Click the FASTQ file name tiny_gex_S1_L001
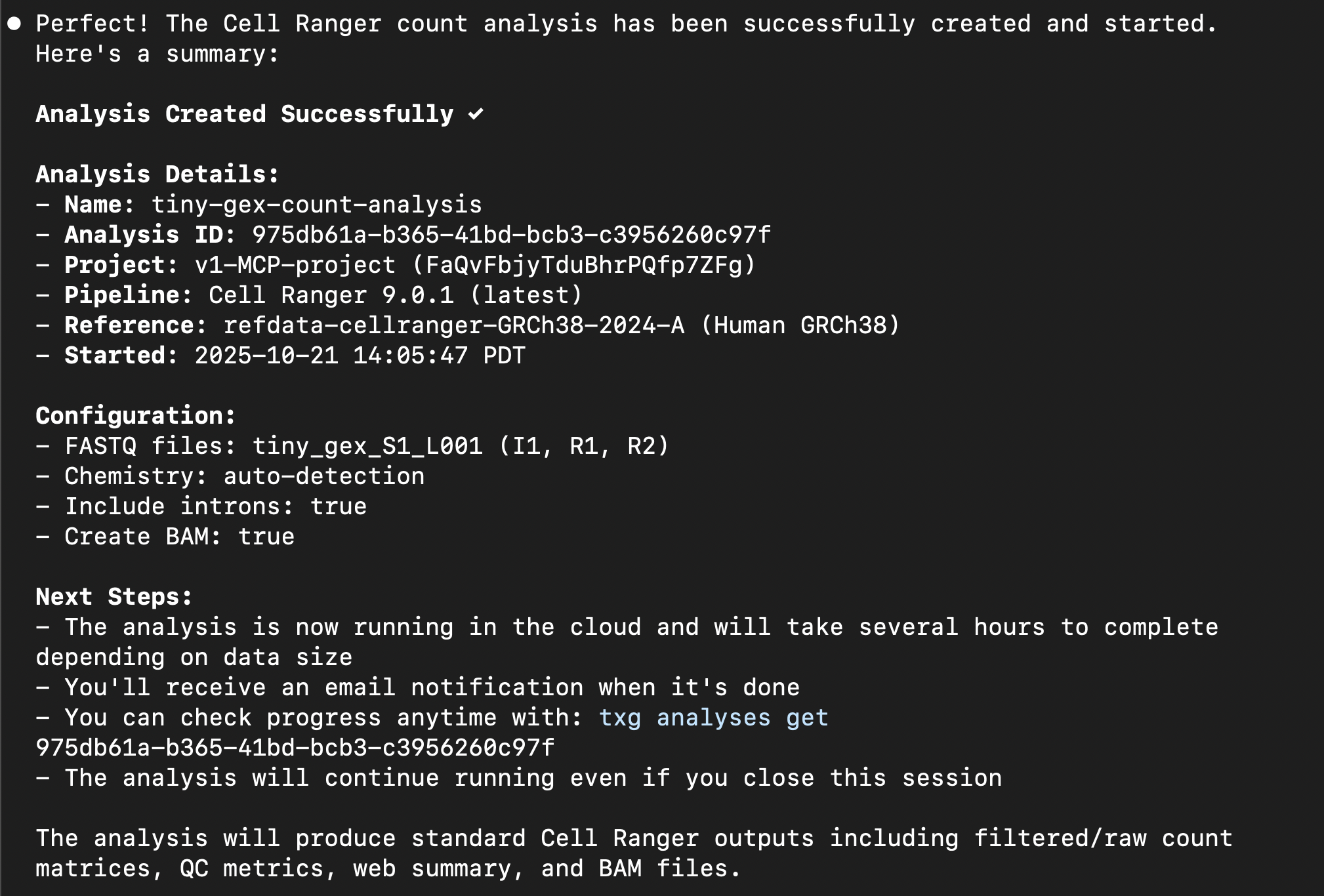The image size is (1324, 896). pos(367,446)
